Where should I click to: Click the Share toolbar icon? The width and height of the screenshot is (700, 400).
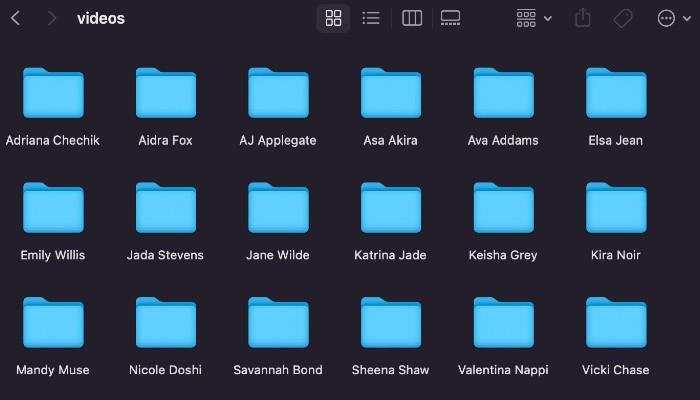[583, 18]
